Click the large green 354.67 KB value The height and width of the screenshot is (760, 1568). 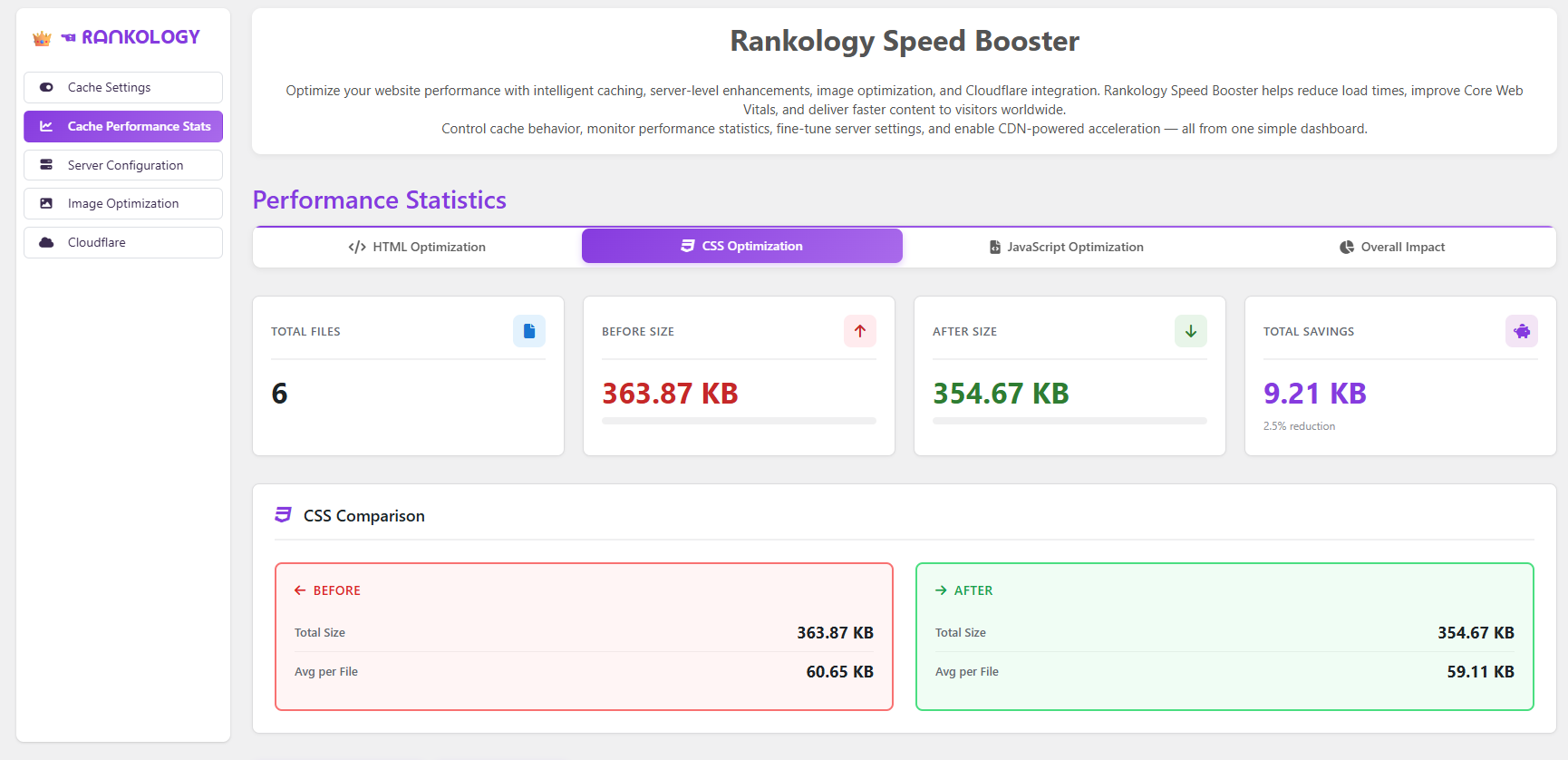1001,394
